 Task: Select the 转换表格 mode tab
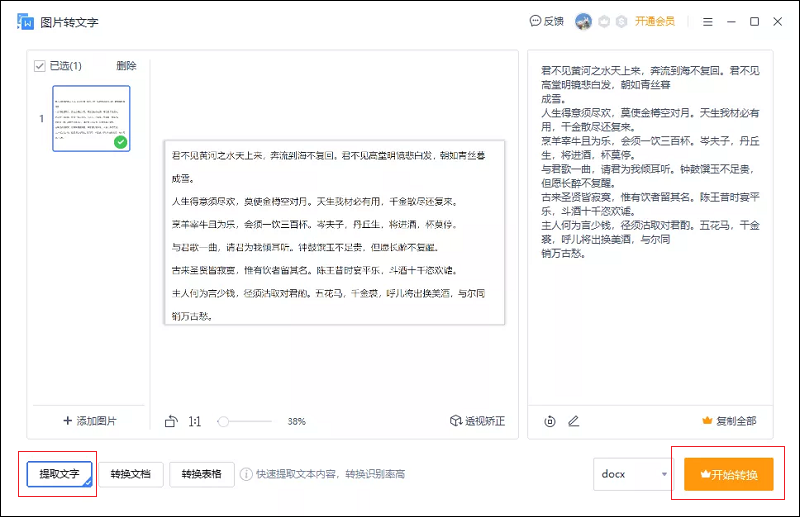click(x=202, y=474)
